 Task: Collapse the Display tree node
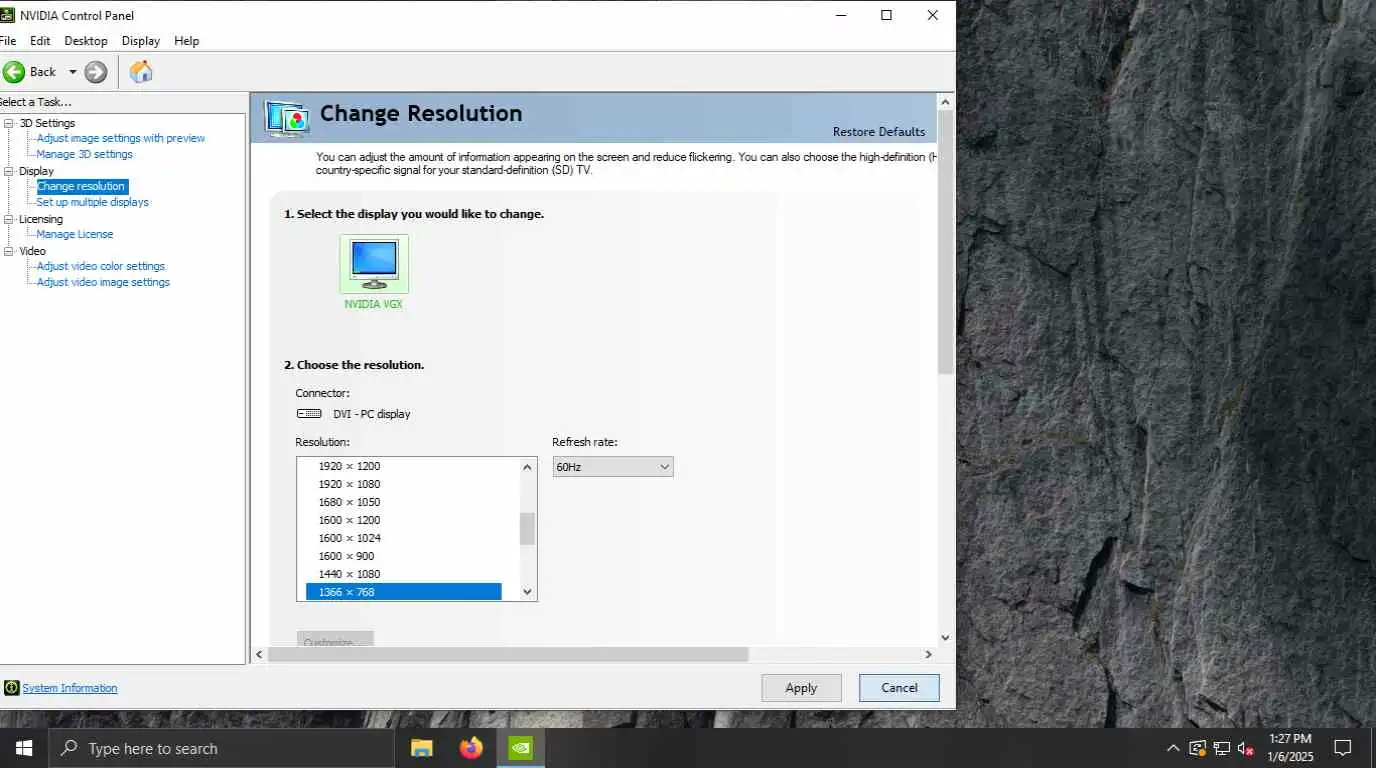[x=10, y=171]
